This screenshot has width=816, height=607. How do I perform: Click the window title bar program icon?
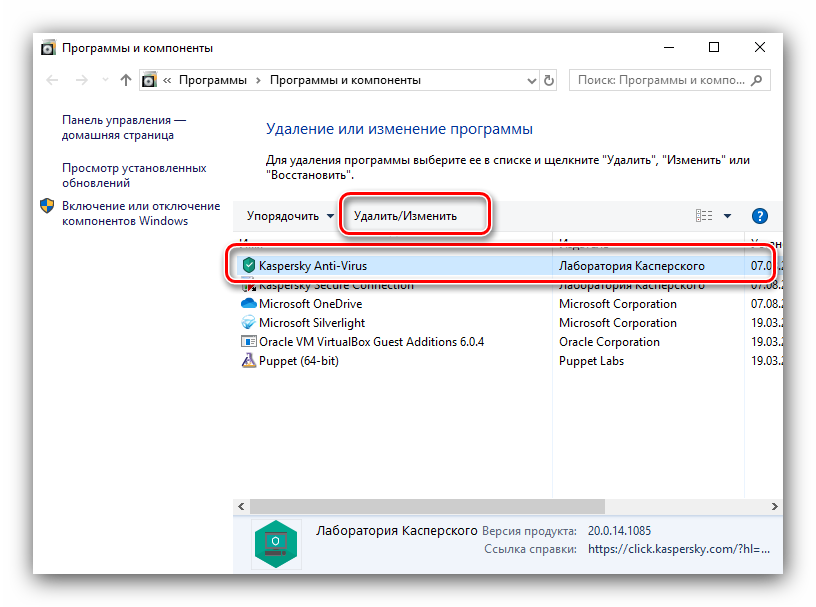click(48, 48)
